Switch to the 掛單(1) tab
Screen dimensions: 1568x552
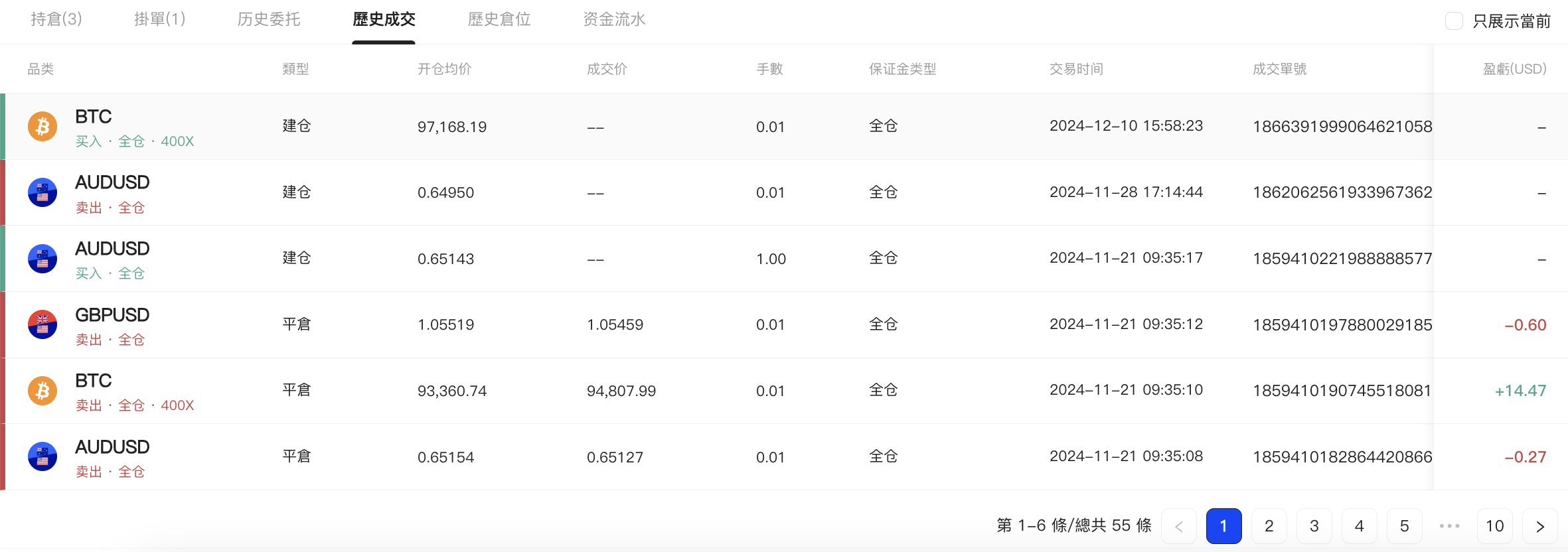point(160,19)
